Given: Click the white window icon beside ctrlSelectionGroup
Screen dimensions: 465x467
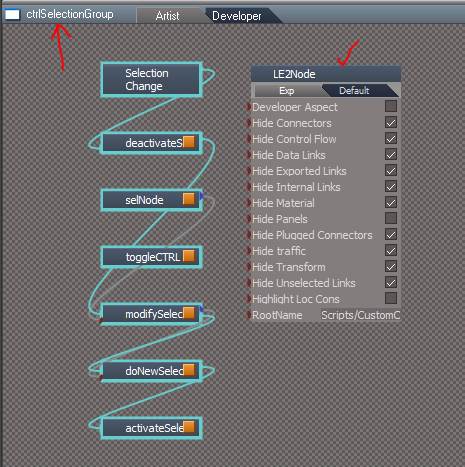Looking at the screenshot, I should [12, 14].
